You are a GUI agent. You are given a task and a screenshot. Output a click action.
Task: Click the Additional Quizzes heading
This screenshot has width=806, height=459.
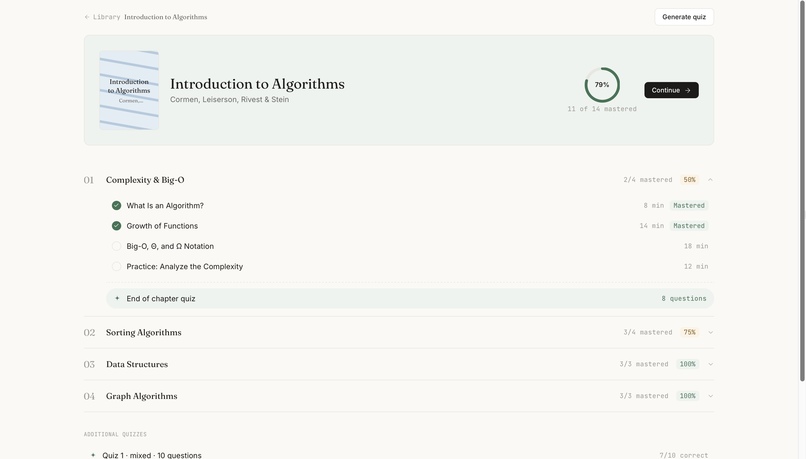pyautogui.click(x=115, y=434)
